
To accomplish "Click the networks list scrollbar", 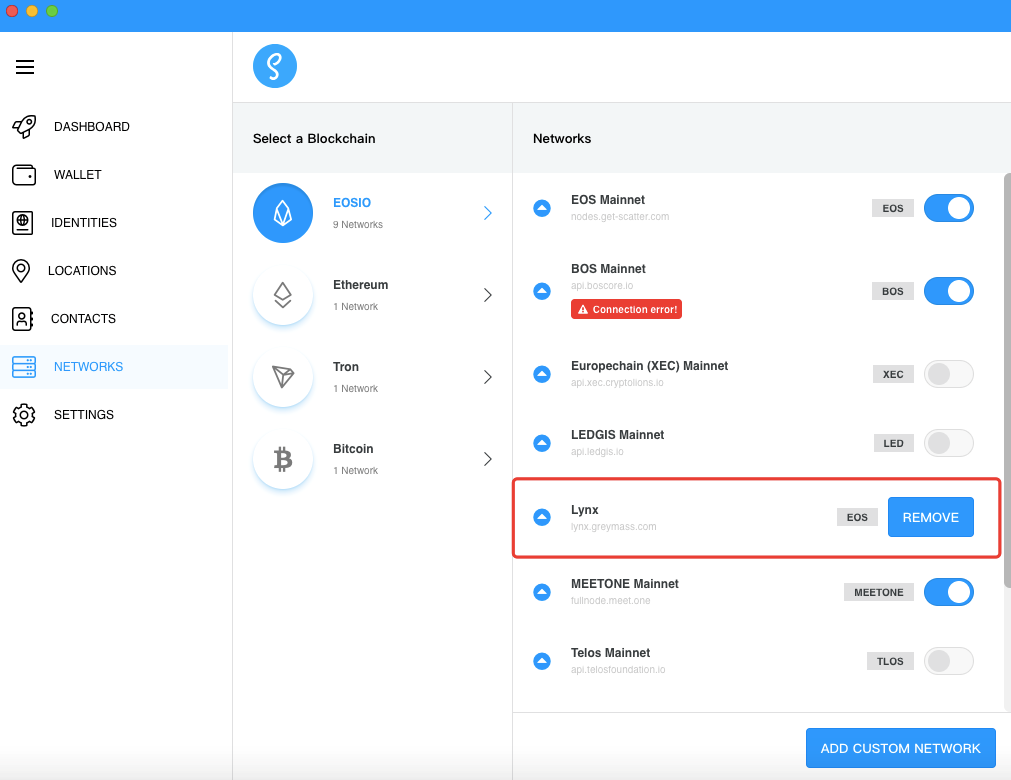I will (1007, 380).
